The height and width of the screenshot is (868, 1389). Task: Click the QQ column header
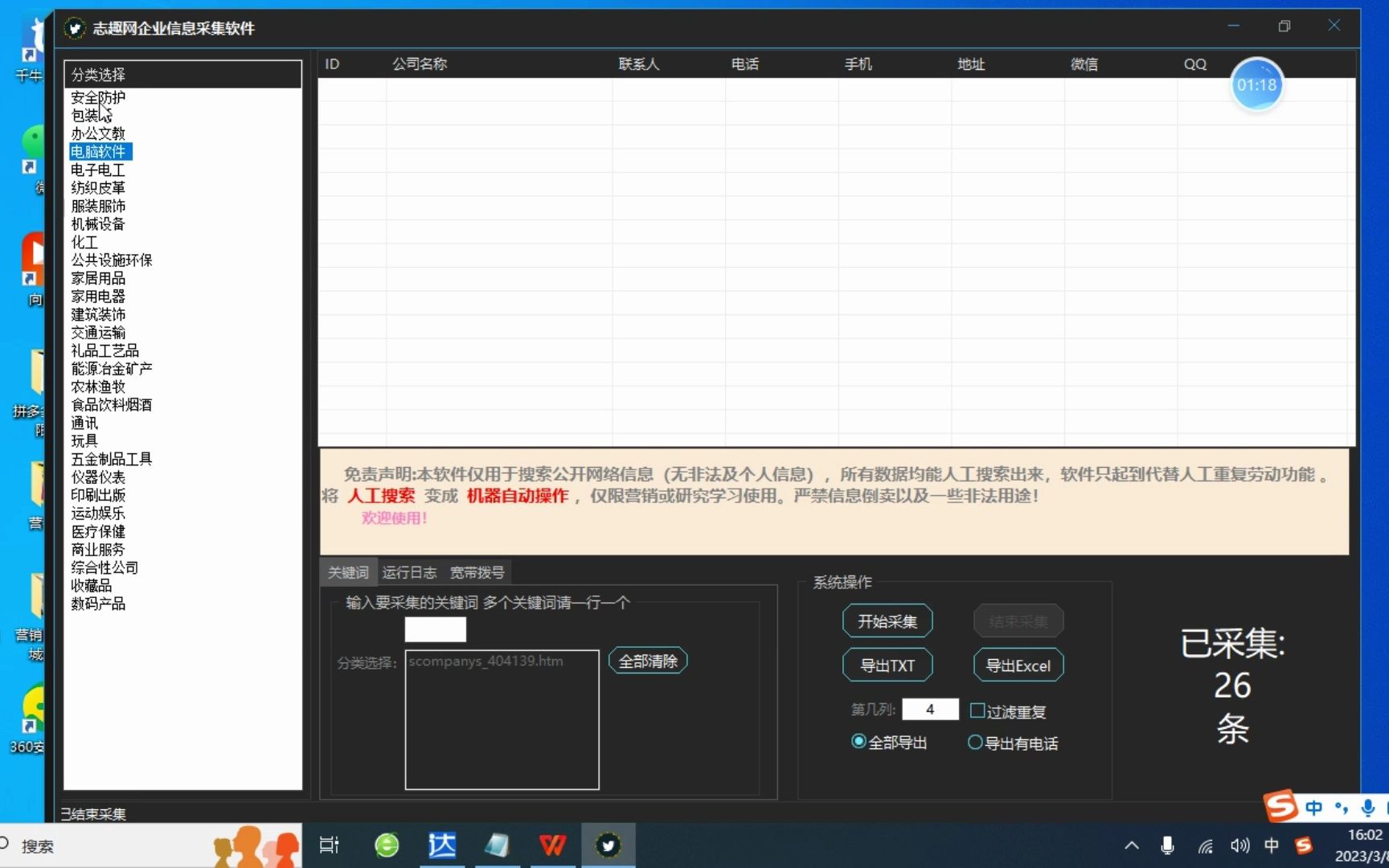pyautogui.click(x=1195, y=64)
